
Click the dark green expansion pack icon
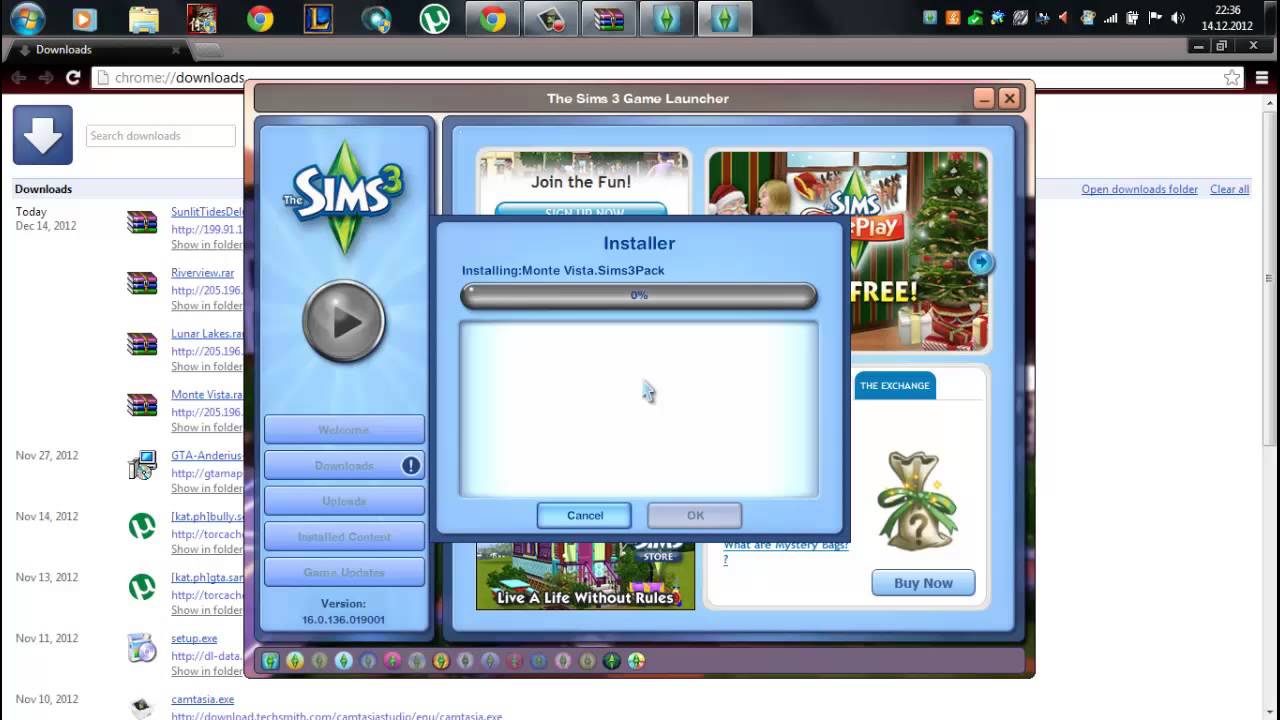tap(612, 661)
